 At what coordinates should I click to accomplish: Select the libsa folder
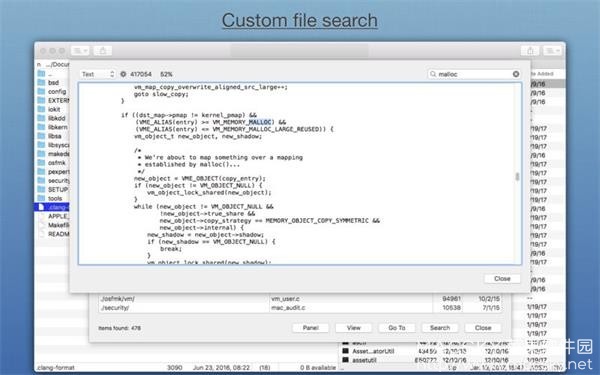tap(52, 136)
